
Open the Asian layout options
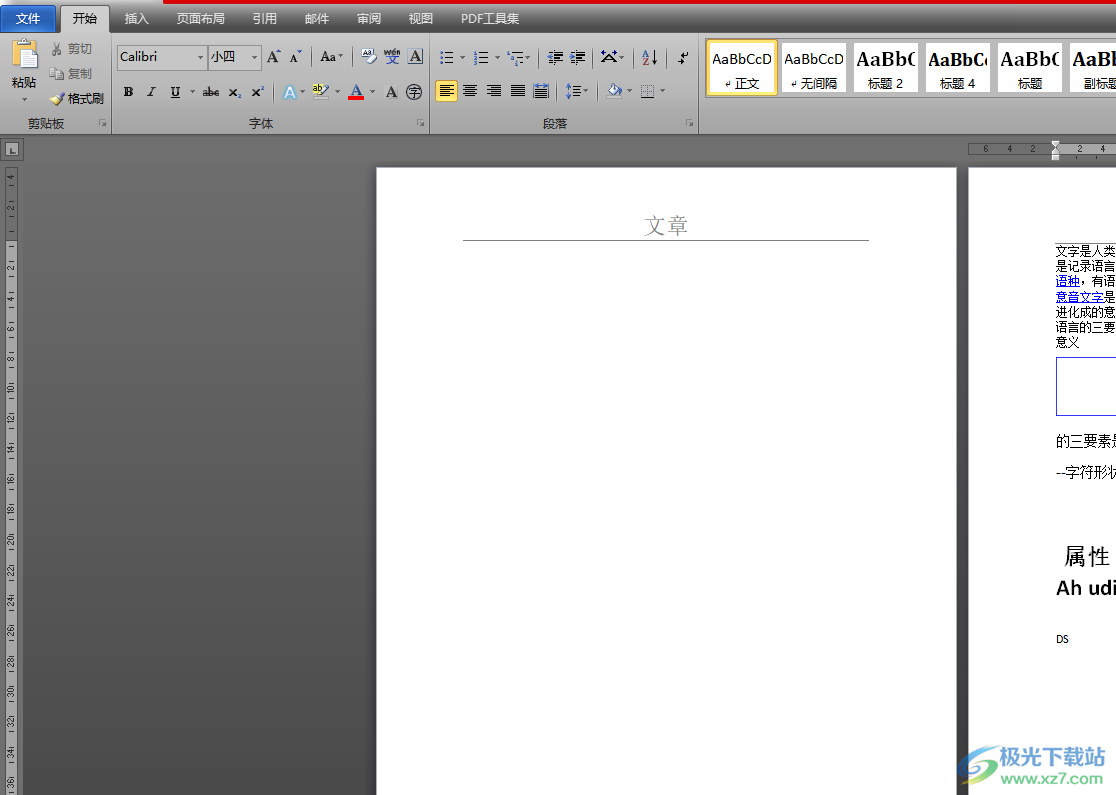609,57
